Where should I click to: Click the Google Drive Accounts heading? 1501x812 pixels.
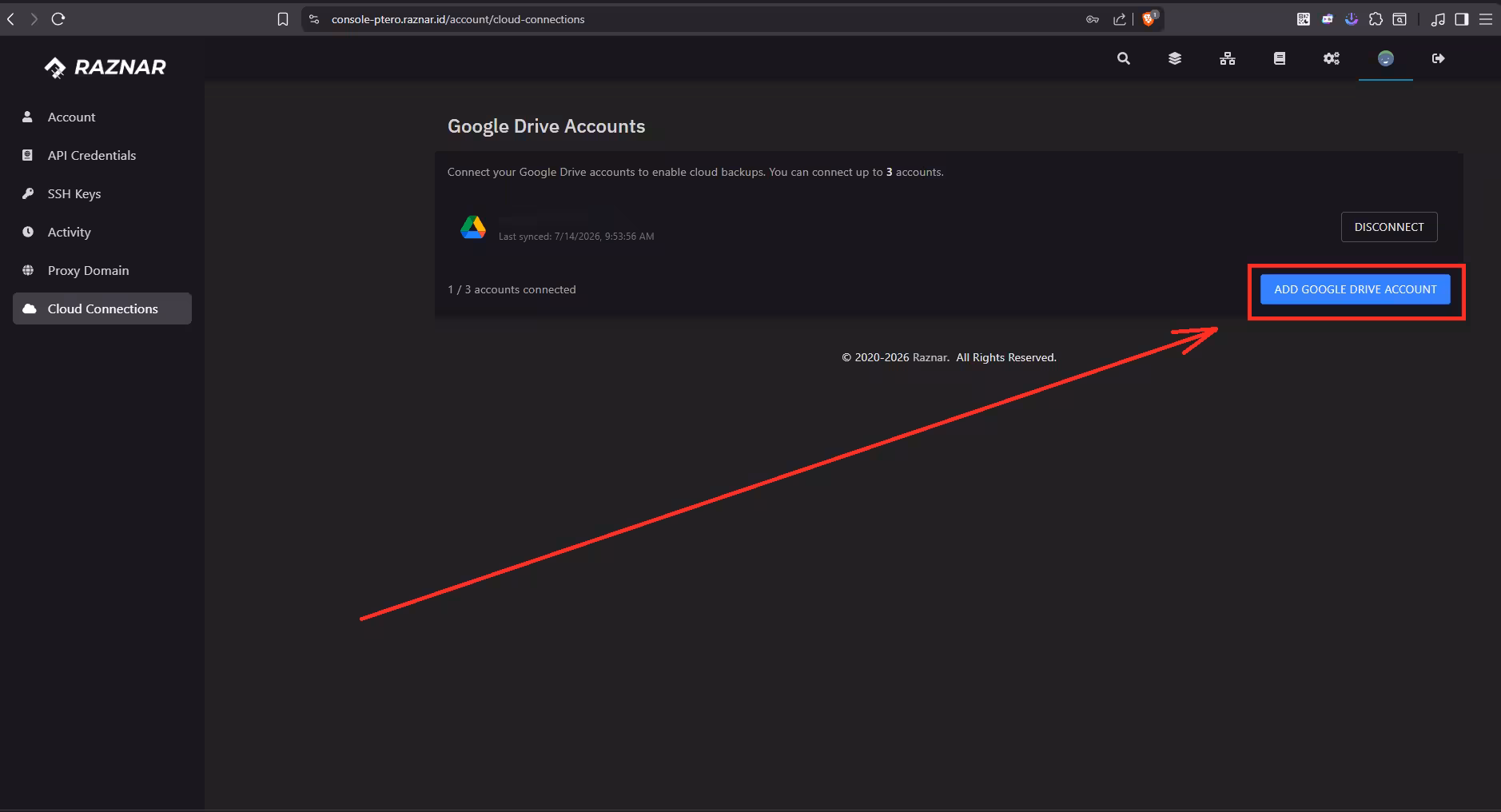[546, 126]
